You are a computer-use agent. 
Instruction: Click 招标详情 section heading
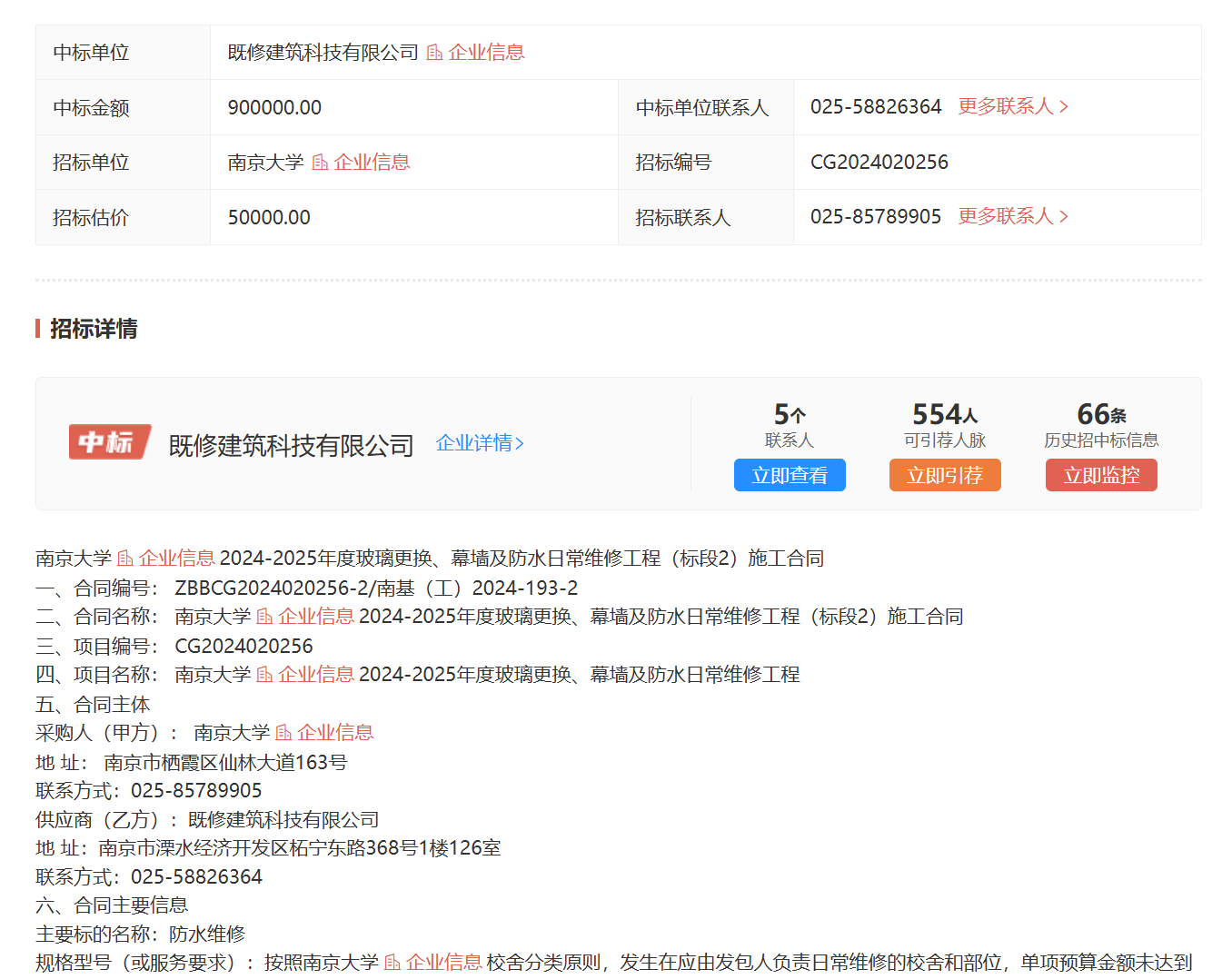pyautogui.click(x=94, y=329)
